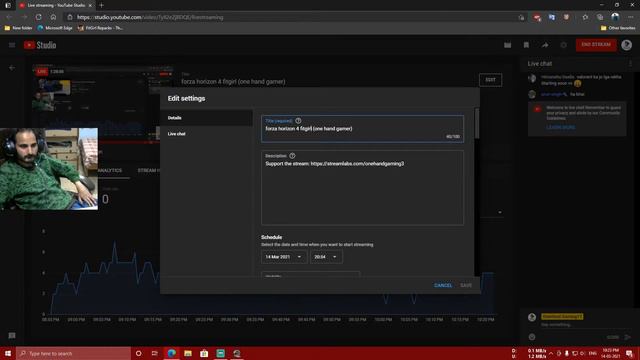Screen dimensions: 640x360
Task: Click the browser home button
Action: click(53, 17)
